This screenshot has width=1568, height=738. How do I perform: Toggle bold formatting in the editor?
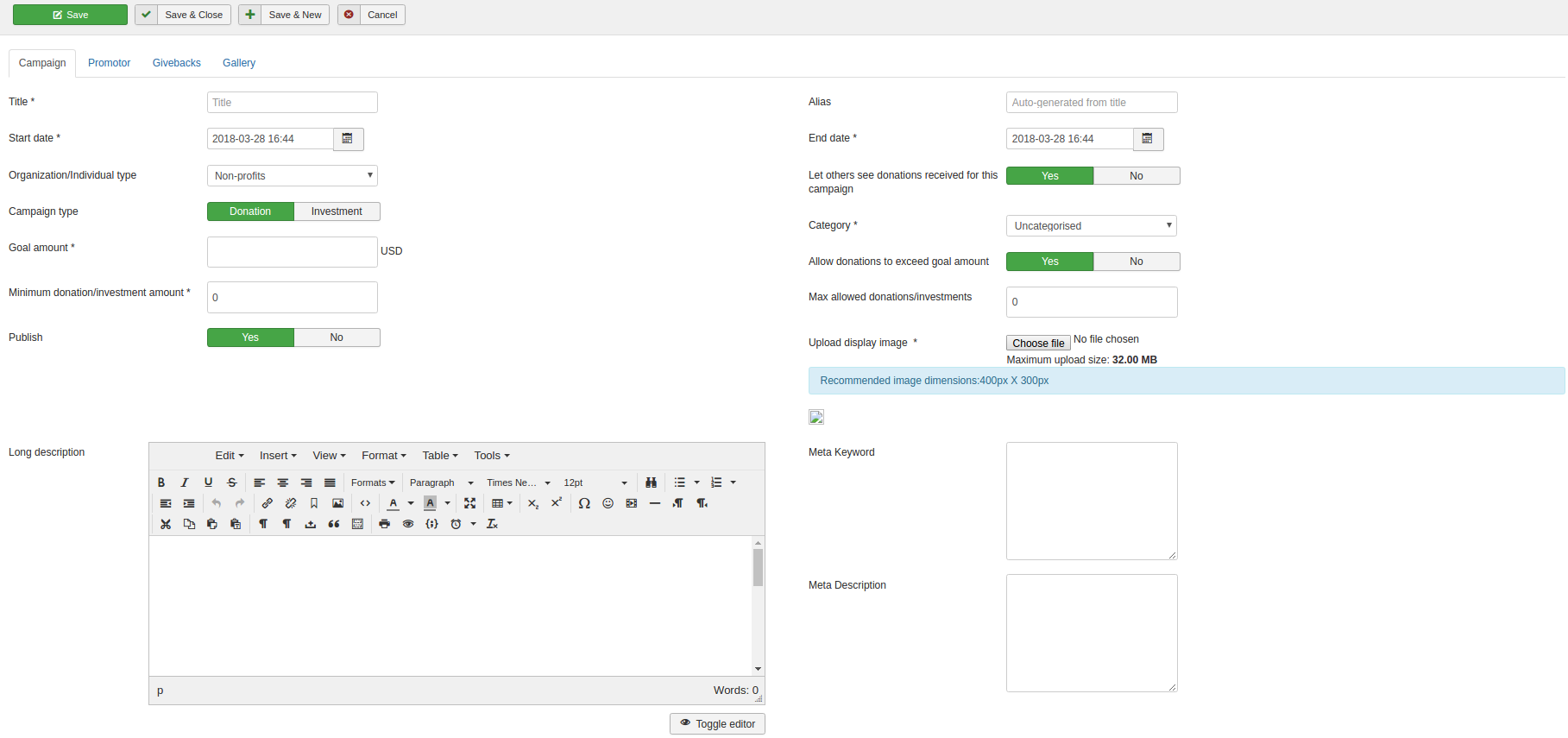161,483
